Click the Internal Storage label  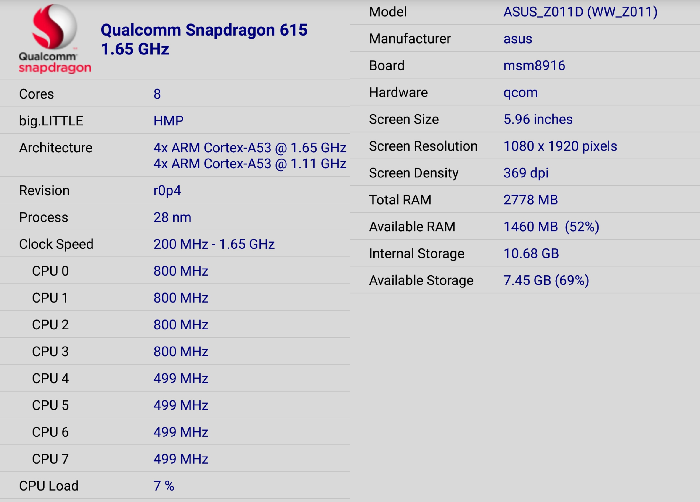click(x=417, y=253)
